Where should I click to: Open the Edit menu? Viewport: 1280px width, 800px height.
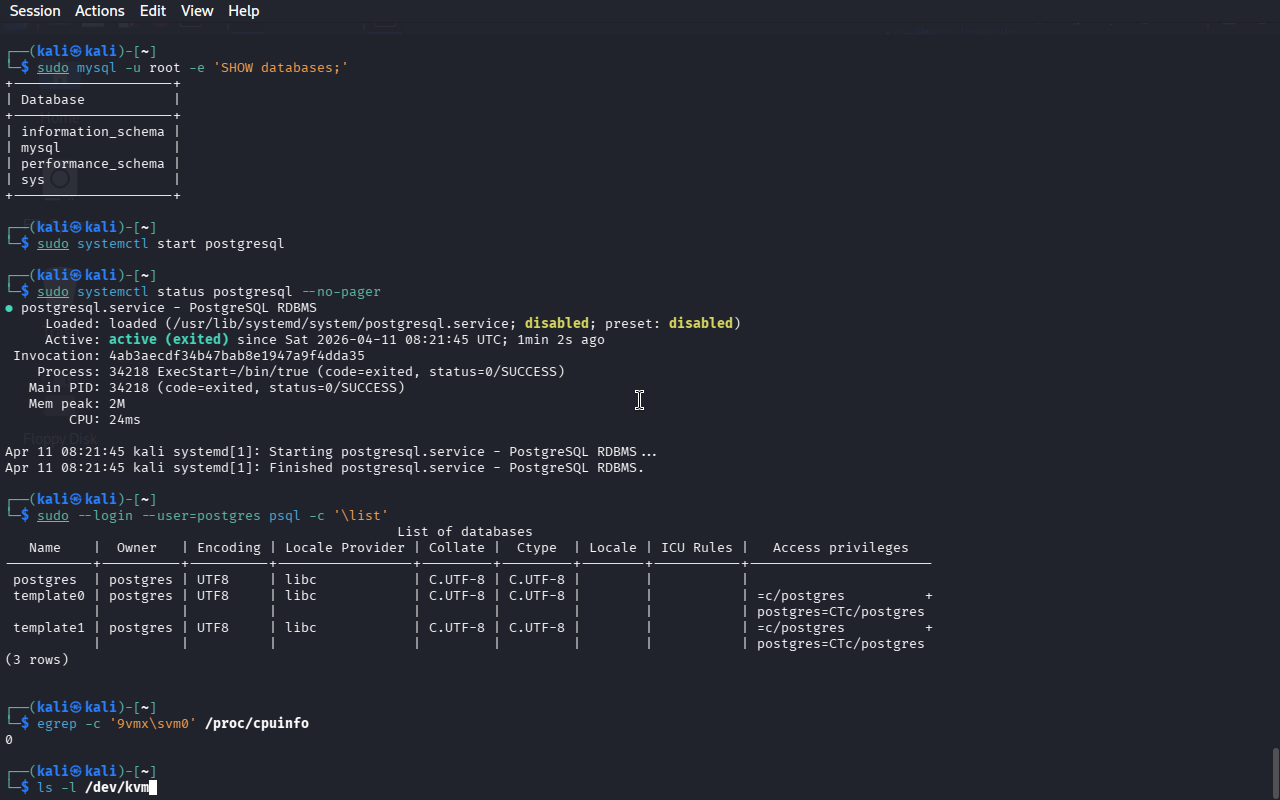tap(153, 11)
